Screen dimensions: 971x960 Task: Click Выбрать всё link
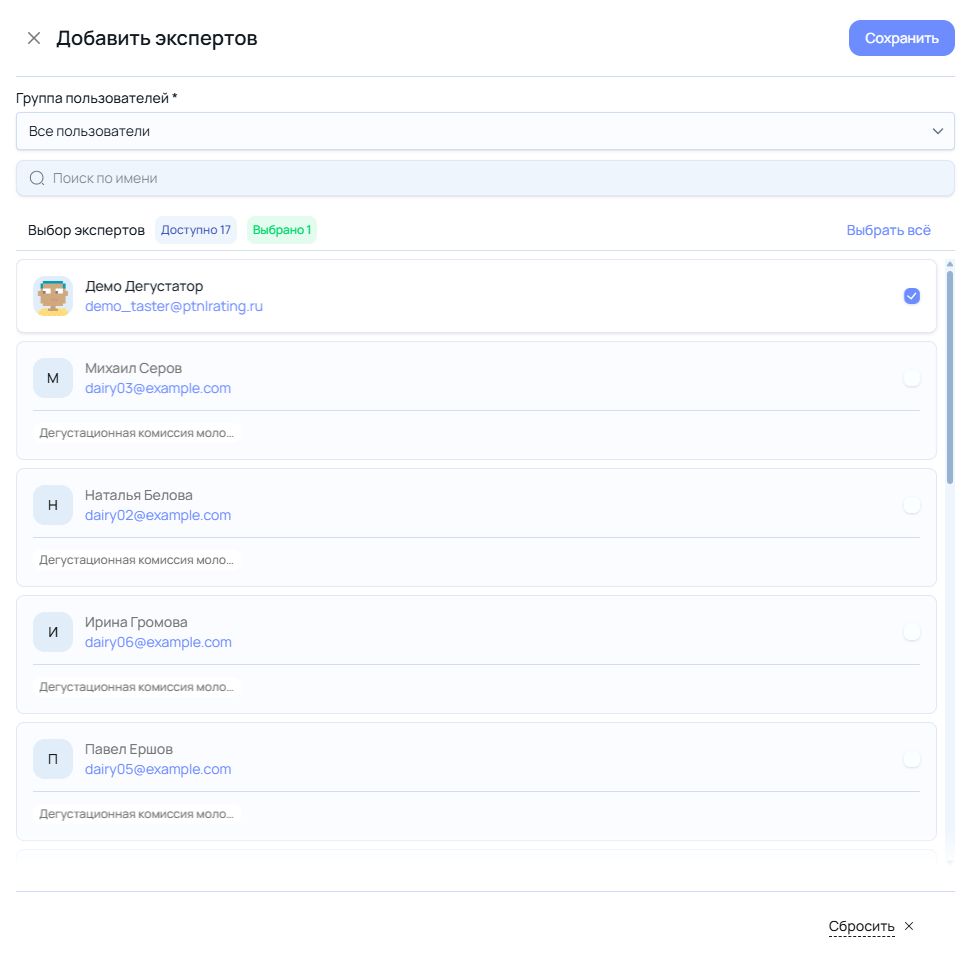tap(888, 230)
